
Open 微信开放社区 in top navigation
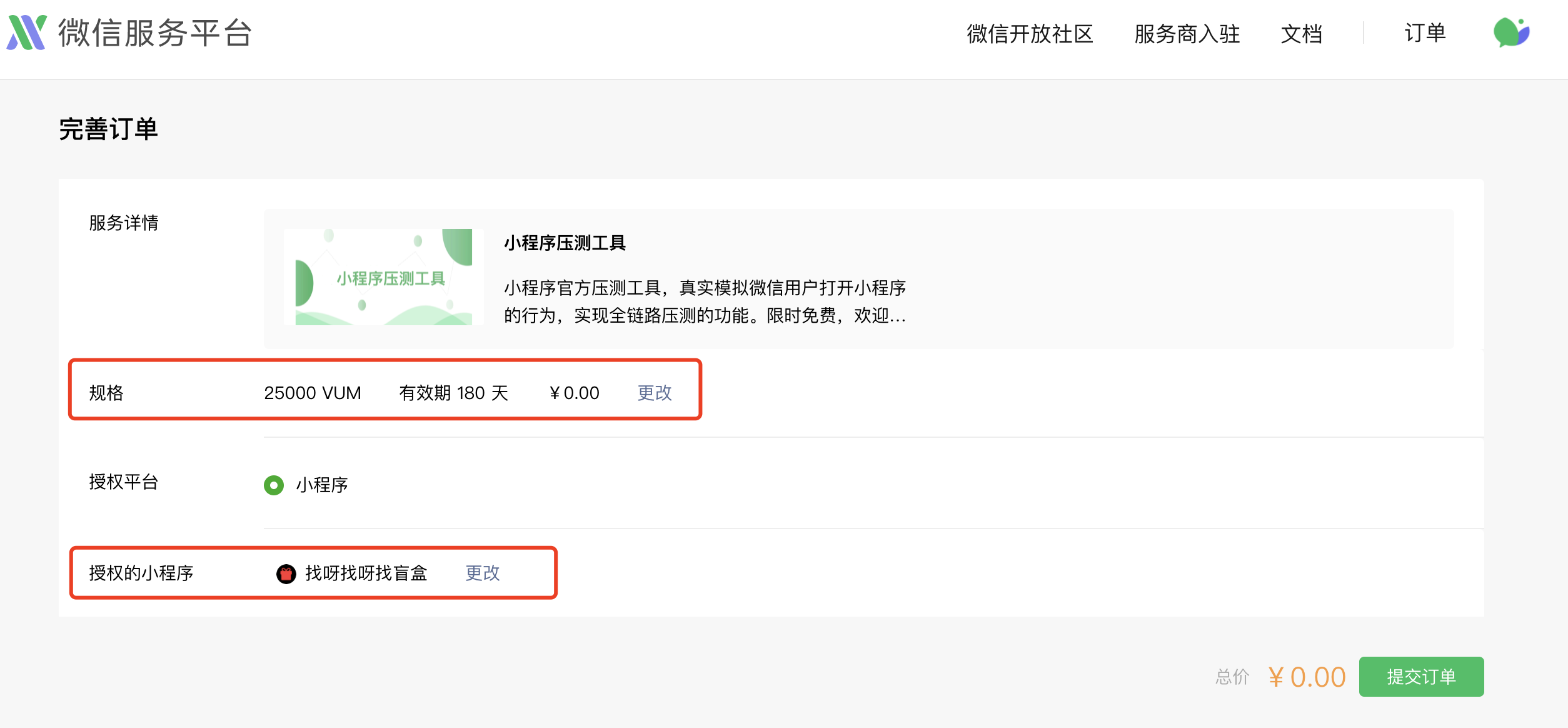[x=1030, y=34]
